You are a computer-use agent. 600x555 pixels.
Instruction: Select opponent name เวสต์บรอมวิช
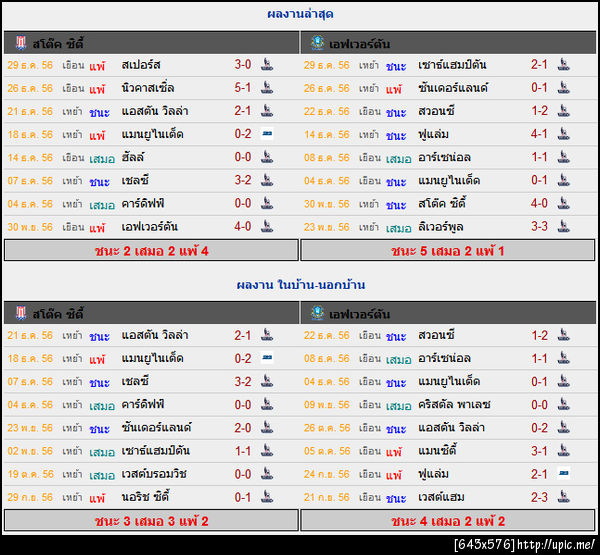[154, 474]
